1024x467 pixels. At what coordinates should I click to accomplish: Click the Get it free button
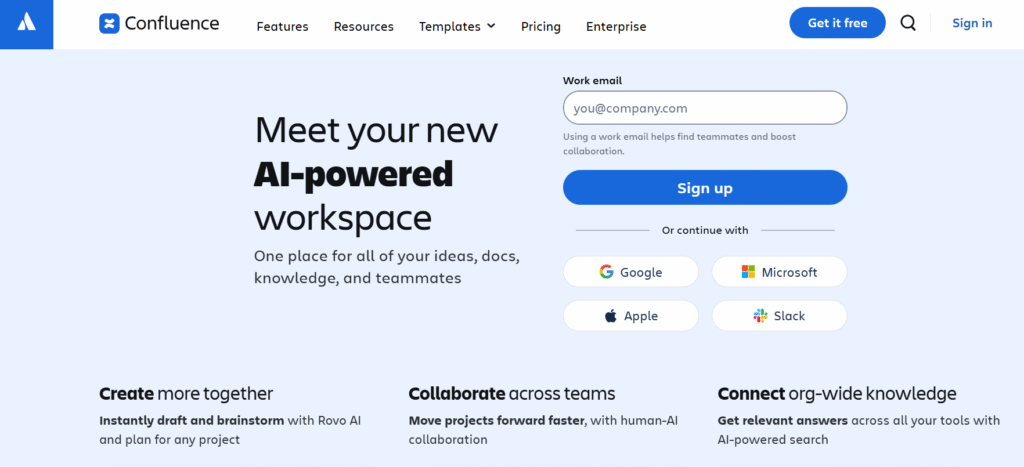click(x=837, y=23)
